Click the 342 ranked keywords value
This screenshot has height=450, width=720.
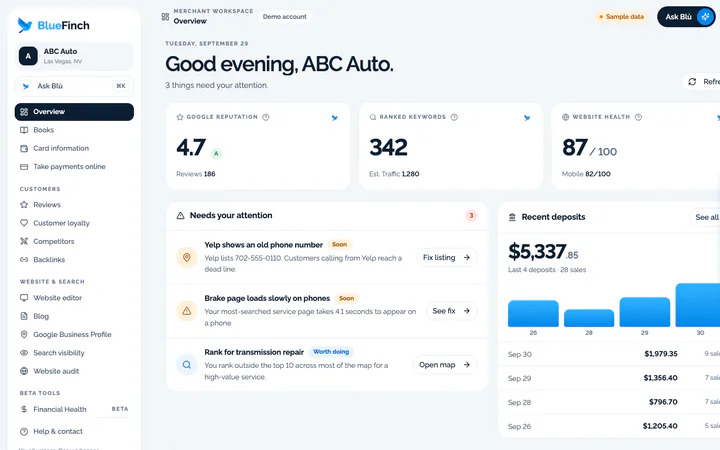pos(388,147)
